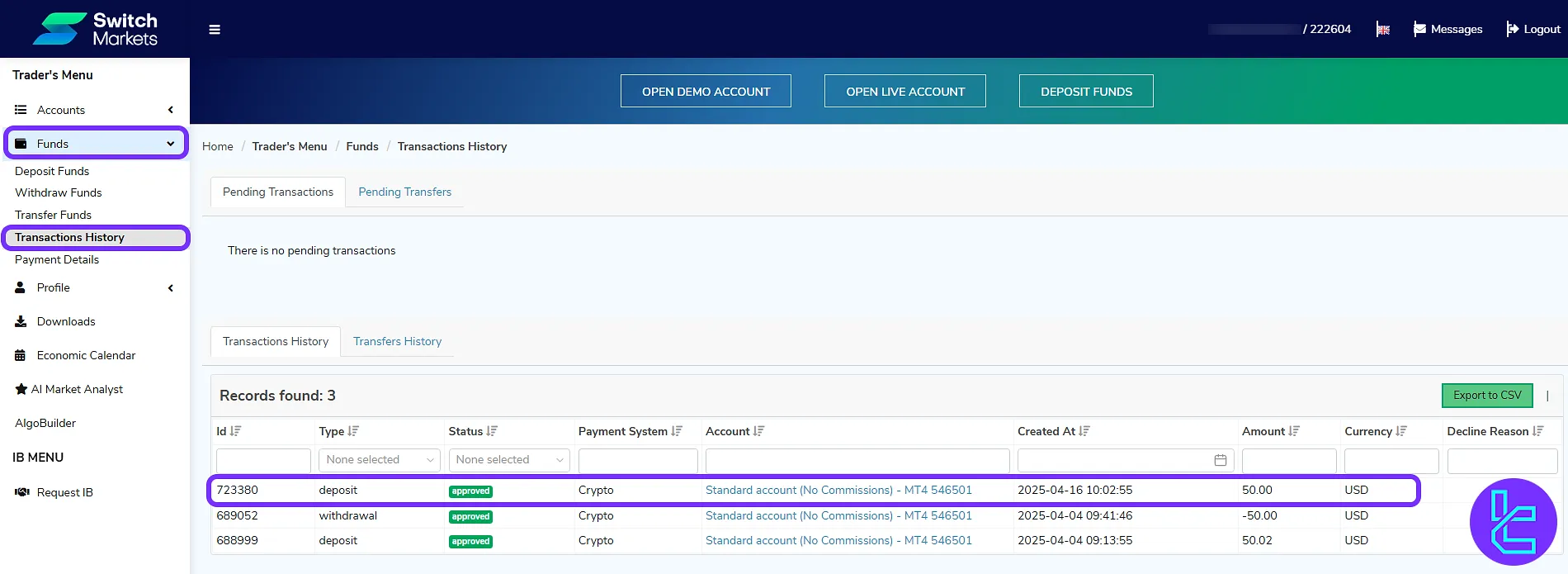Screen dimensions: 1568x574
Task: Sort by Amount column sort icon
Action: click(1294, 431)
